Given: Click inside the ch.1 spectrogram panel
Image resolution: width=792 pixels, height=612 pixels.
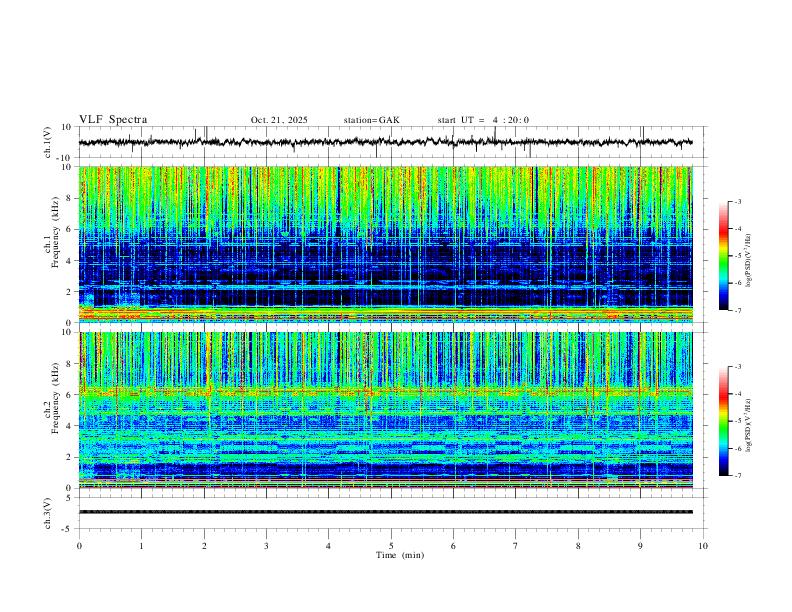Looking at the screenshot, I should pyautogui.click(x=386, y=244).
